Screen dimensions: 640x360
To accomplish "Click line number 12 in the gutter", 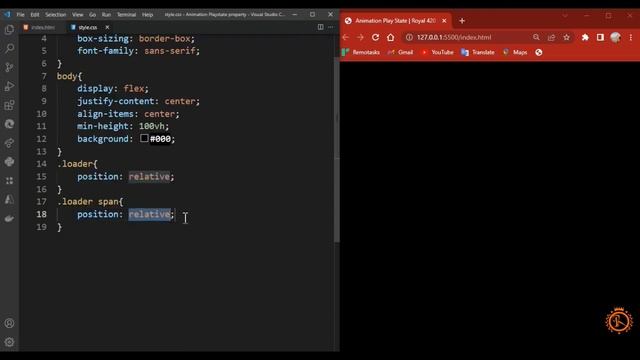I will point(41,139).
